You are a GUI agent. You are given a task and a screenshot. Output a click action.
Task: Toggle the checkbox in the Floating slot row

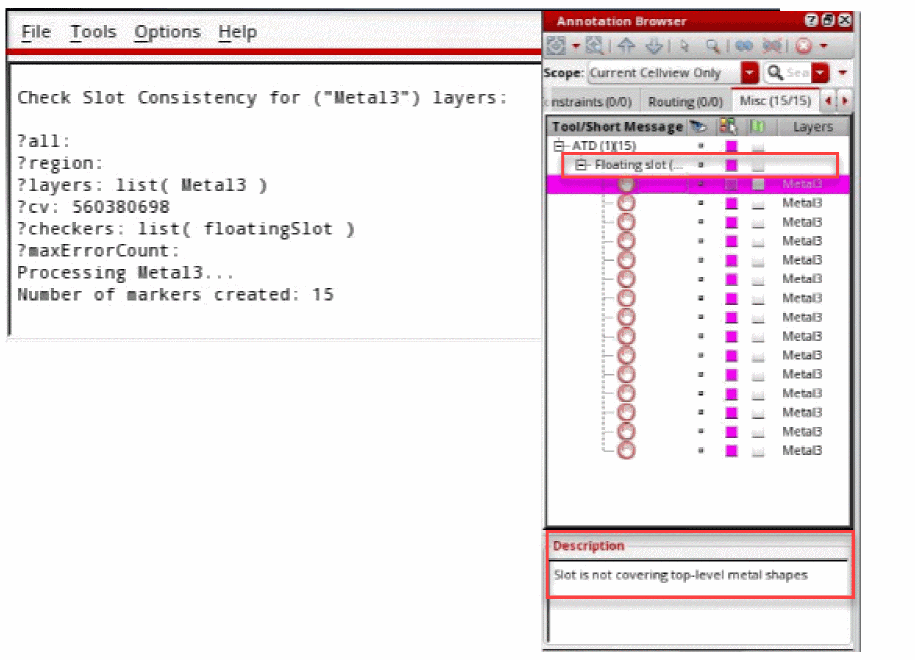tap(757, 166)
